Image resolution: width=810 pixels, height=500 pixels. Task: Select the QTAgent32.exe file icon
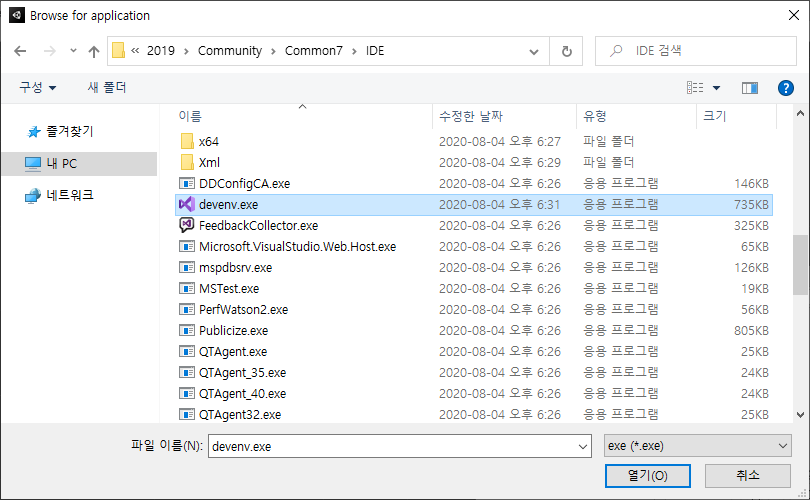[186, 414]
